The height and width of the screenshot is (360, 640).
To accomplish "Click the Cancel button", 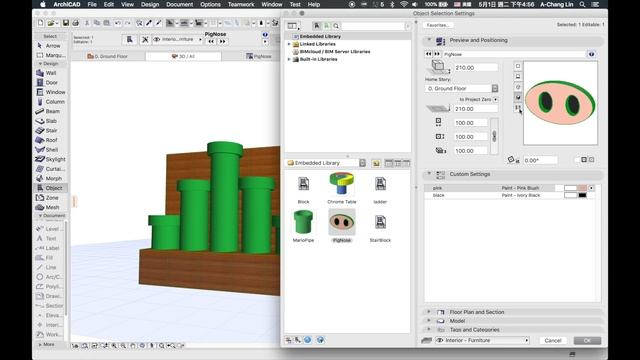I will 553,340.
